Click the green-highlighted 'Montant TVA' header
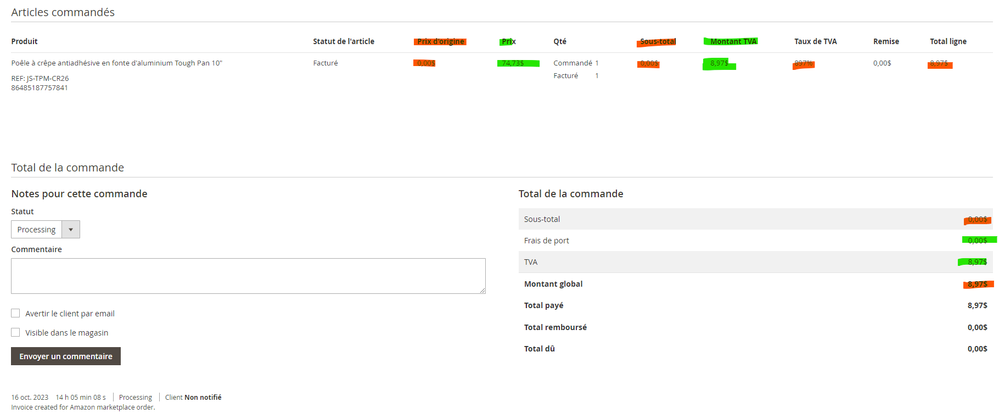The height and width of the screenshot is (417, 999). click(x=732, y=41)
